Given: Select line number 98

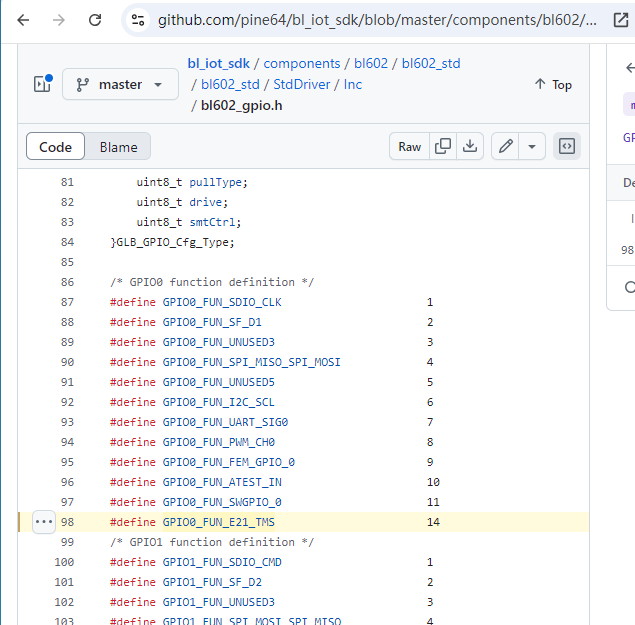Looking at the screenshot, I should coord(67,522).
